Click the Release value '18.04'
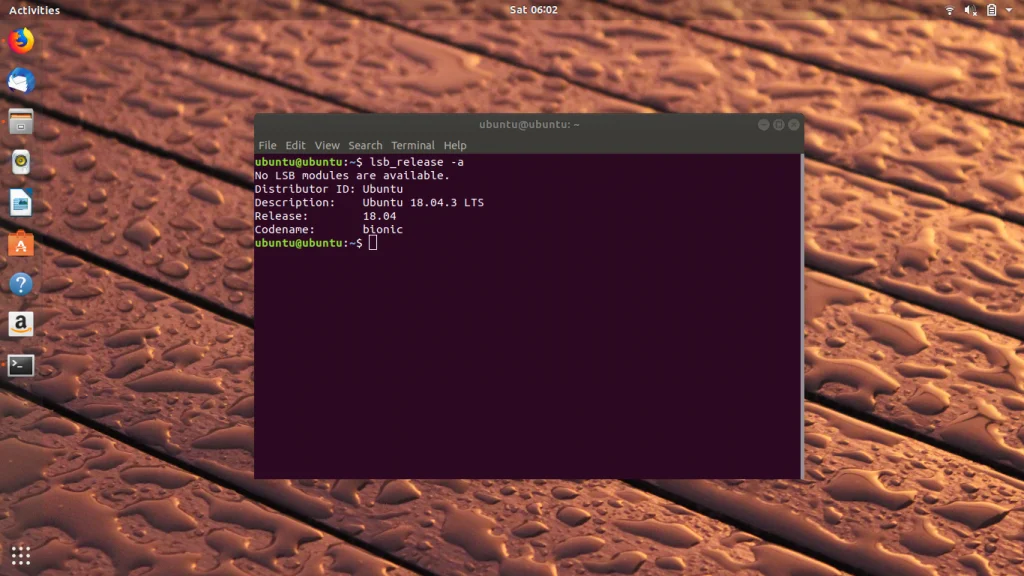Viewport: 1024px width, 576px height. coord(379,216)
